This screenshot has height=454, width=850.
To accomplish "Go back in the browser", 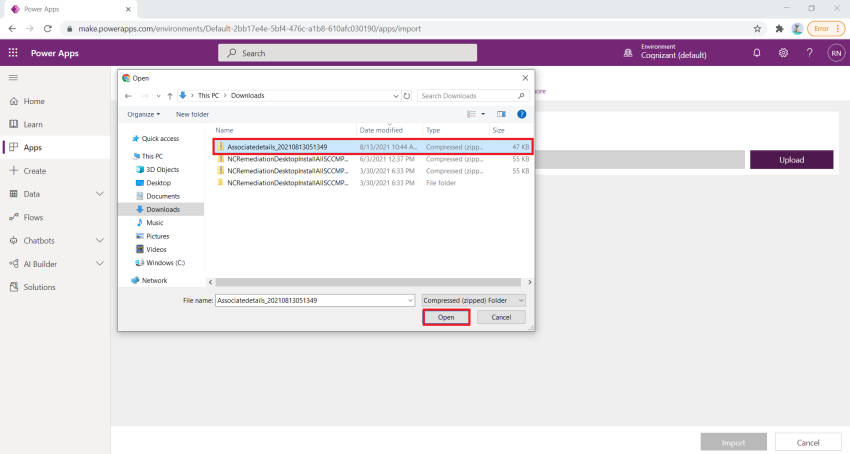I will coord(12,29).
